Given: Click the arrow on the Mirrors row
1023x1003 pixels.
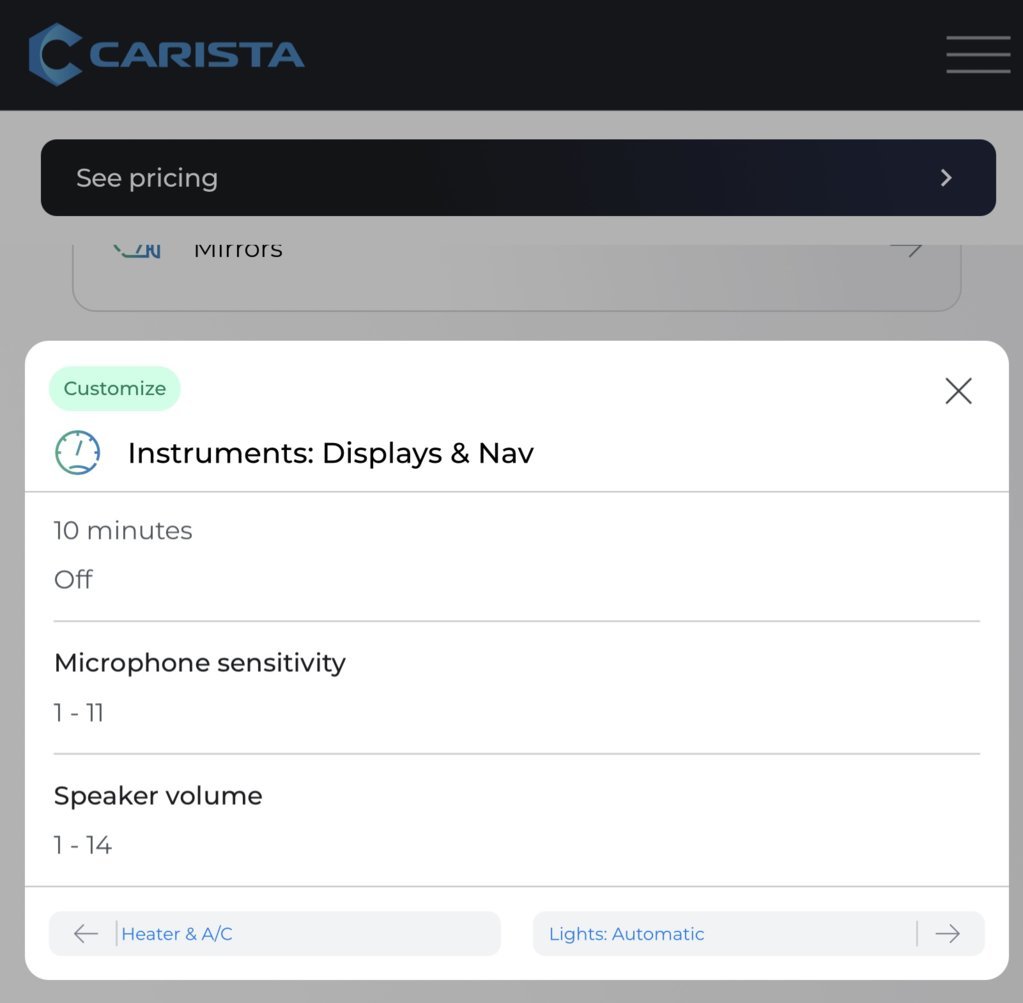Looking at the screenshot, I should coord(907,250).
